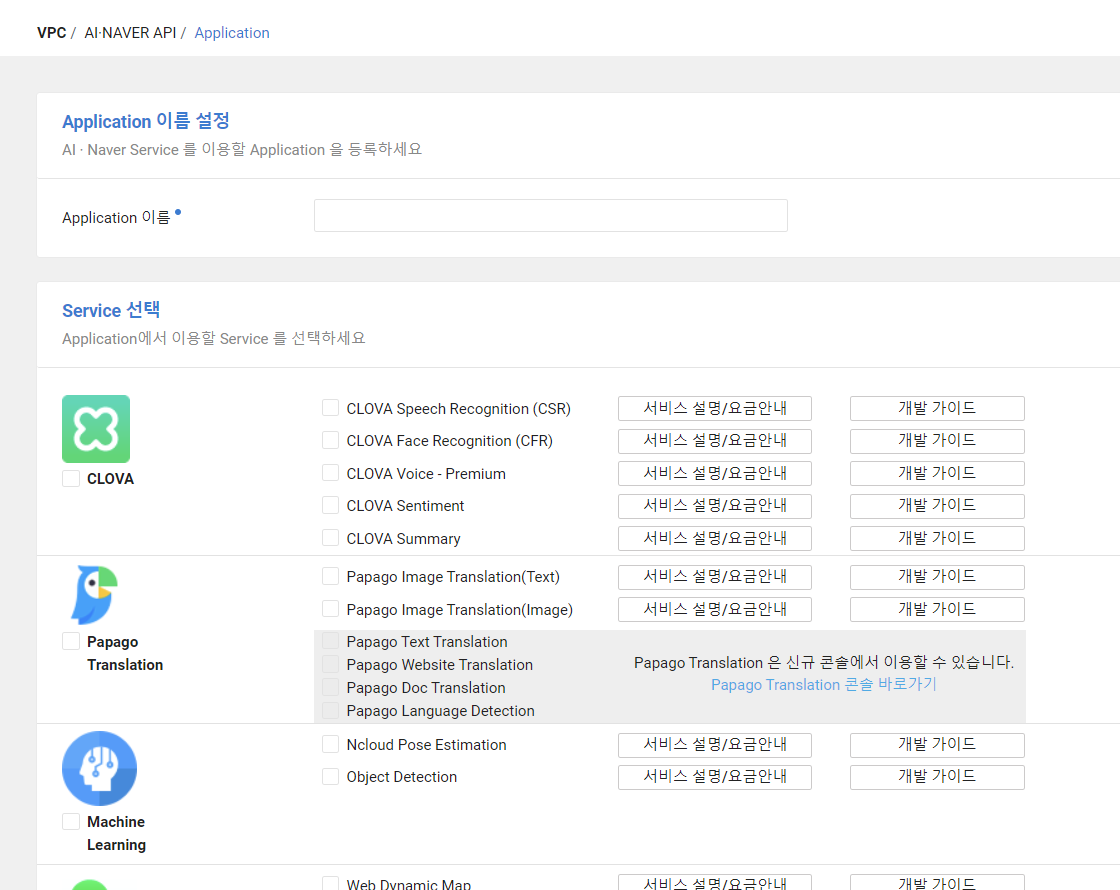
Task: Click disabled Papago Language Detection checkbox
Action: [330, 710]
